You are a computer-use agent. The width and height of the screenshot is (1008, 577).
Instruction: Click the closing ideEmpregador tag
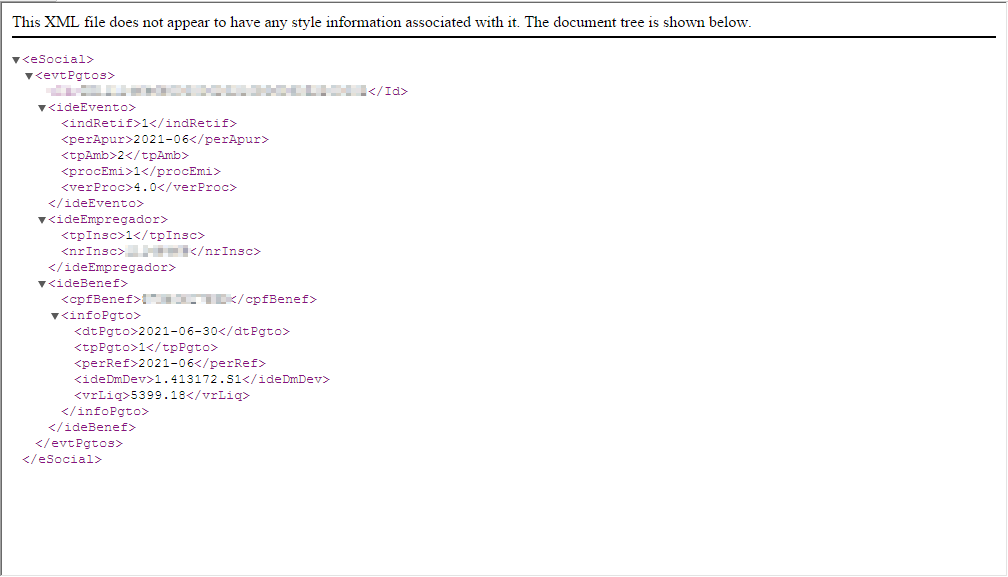click(x=112, y=268)
